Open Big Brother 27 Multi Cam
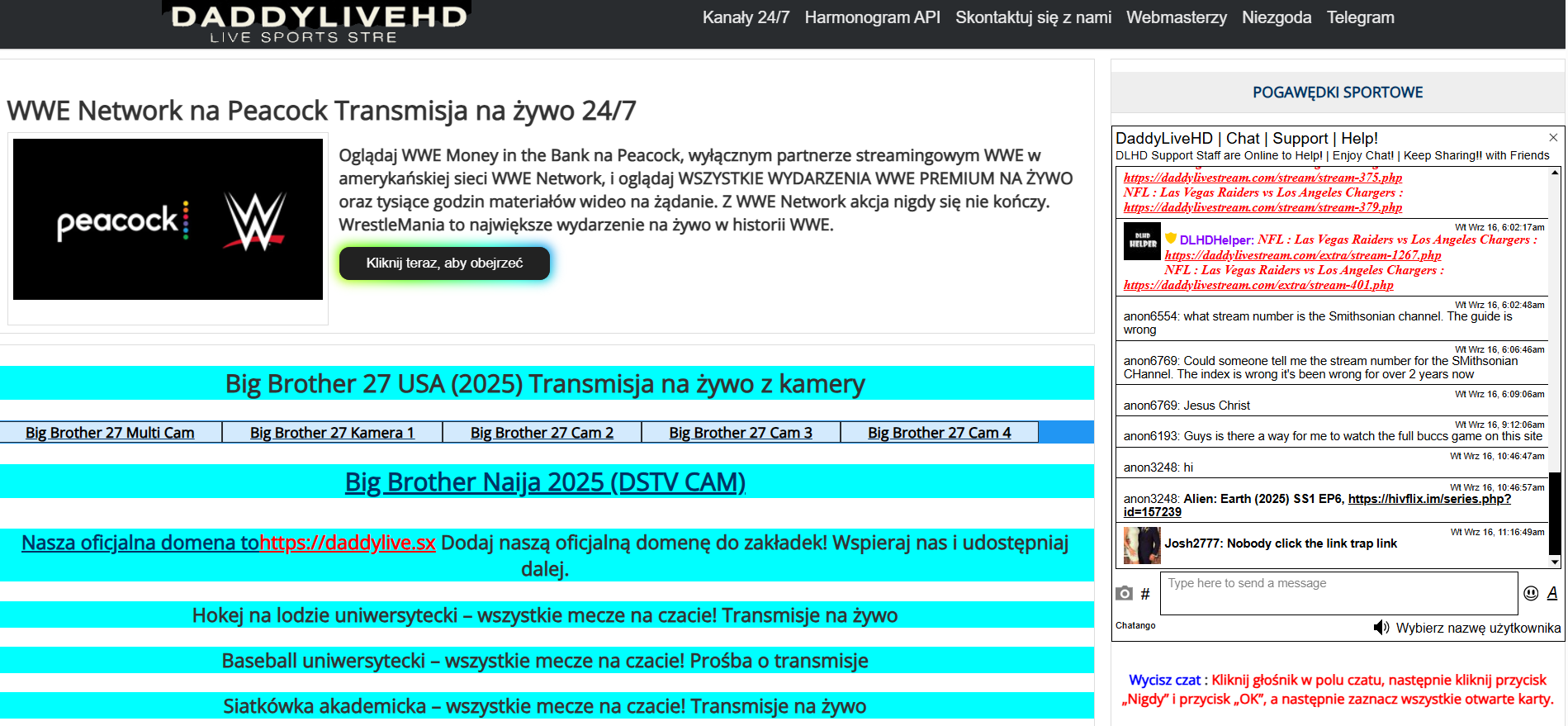Image resolution: width=1568 pixels, height=726 pixels. coord(110,433)
